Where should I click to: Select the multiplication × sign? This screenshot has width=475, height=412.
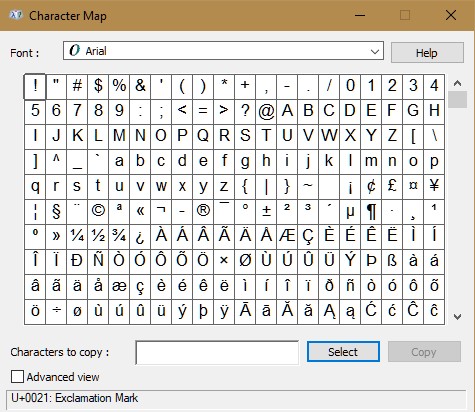pyautogui.click(x=224, y=262)
